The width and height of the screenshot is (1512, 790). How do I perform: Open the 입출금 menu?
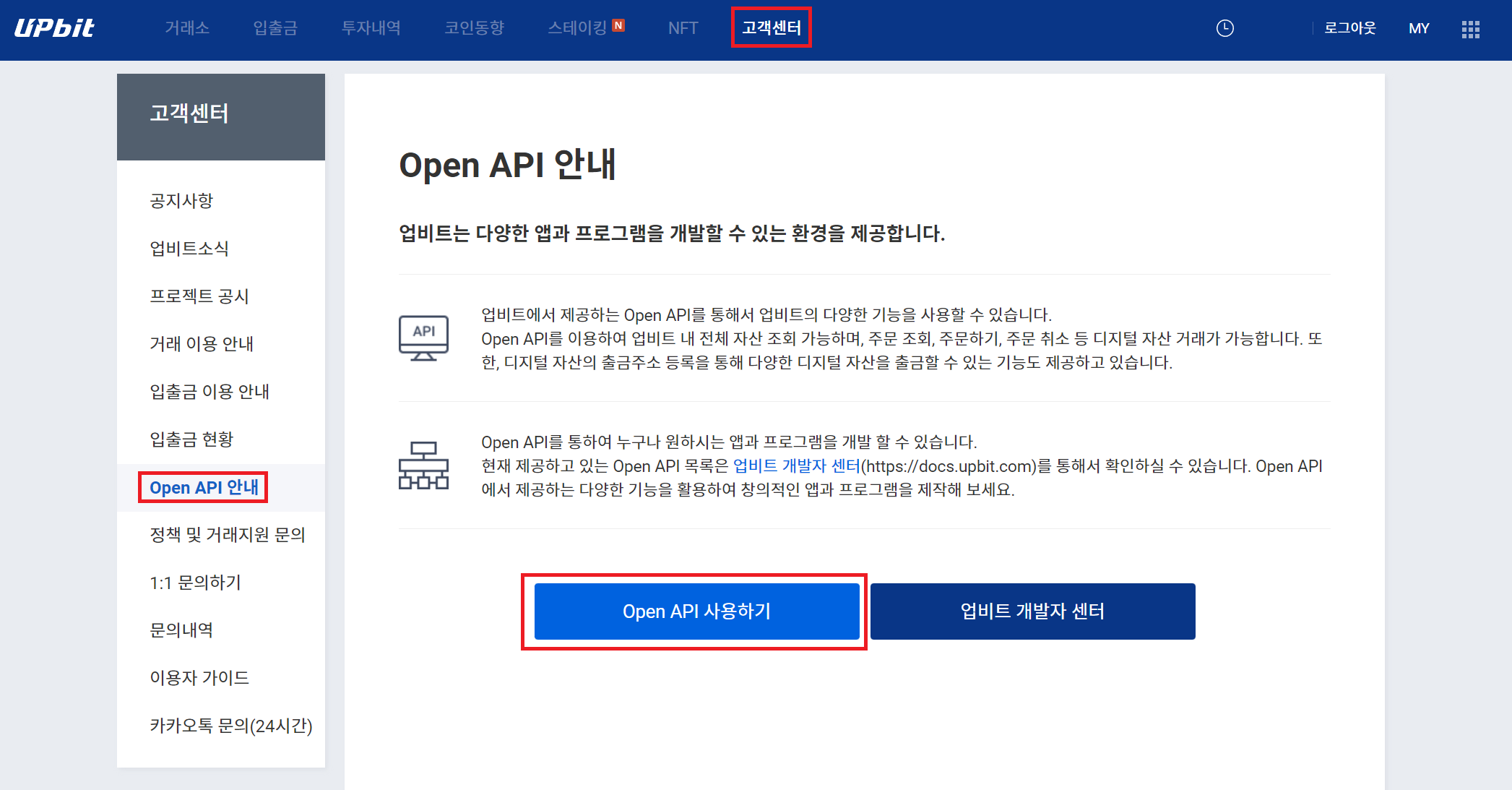pyautogui.click(x=275, y=28)
